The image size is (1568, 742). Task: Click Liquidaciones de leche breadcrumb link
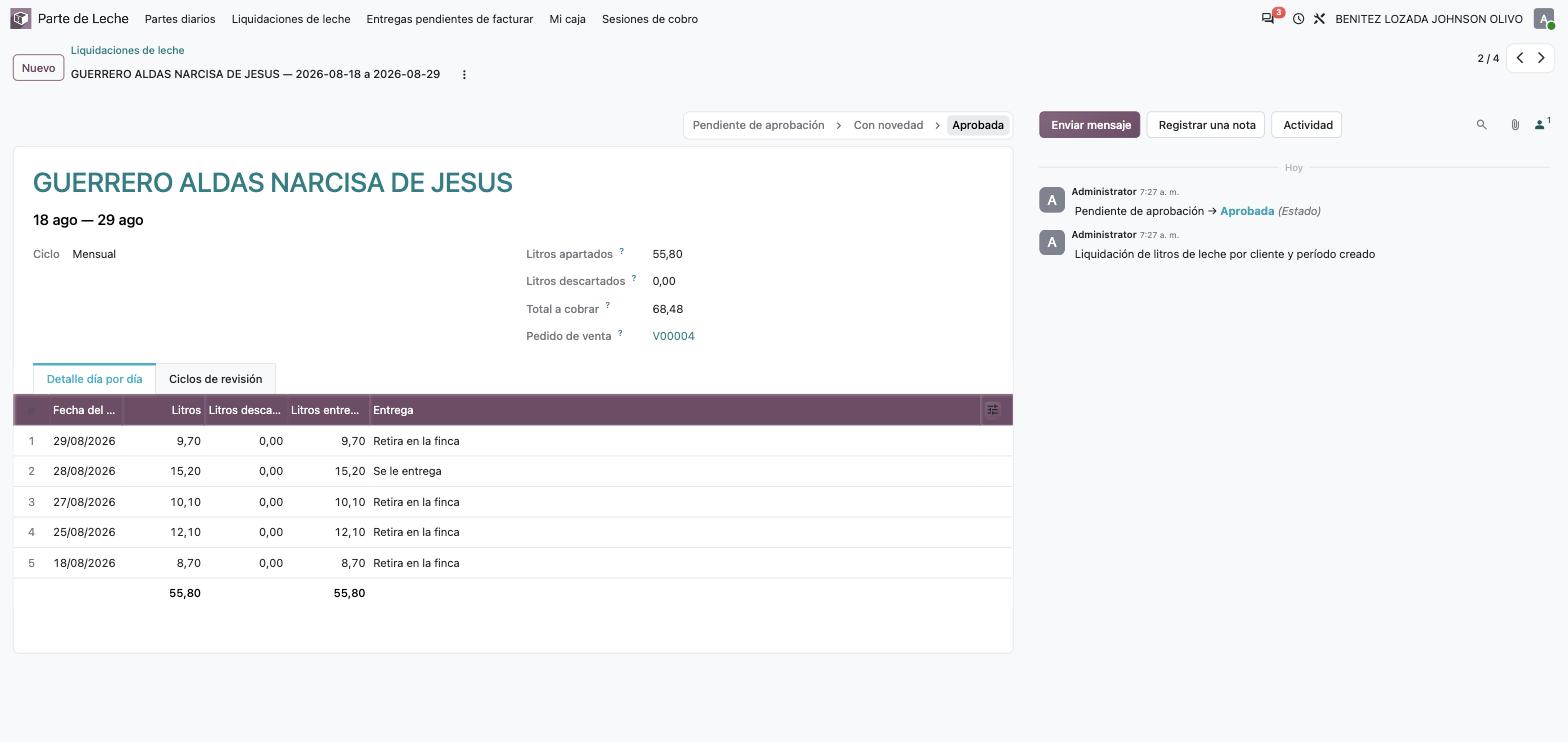(127, 50)
